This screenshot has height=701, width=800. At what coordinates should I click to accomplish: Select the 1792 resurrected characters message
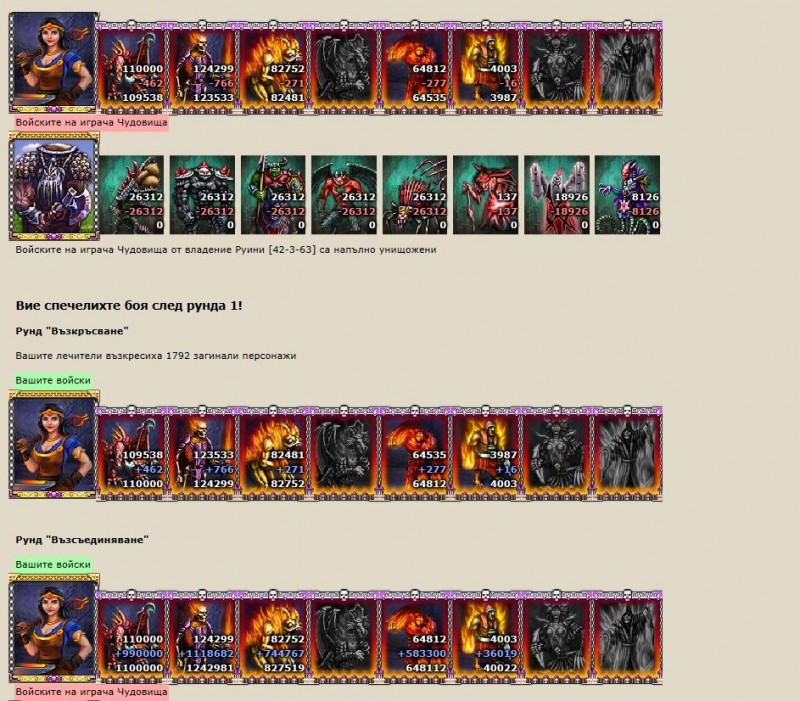click(x=156, y=356)
